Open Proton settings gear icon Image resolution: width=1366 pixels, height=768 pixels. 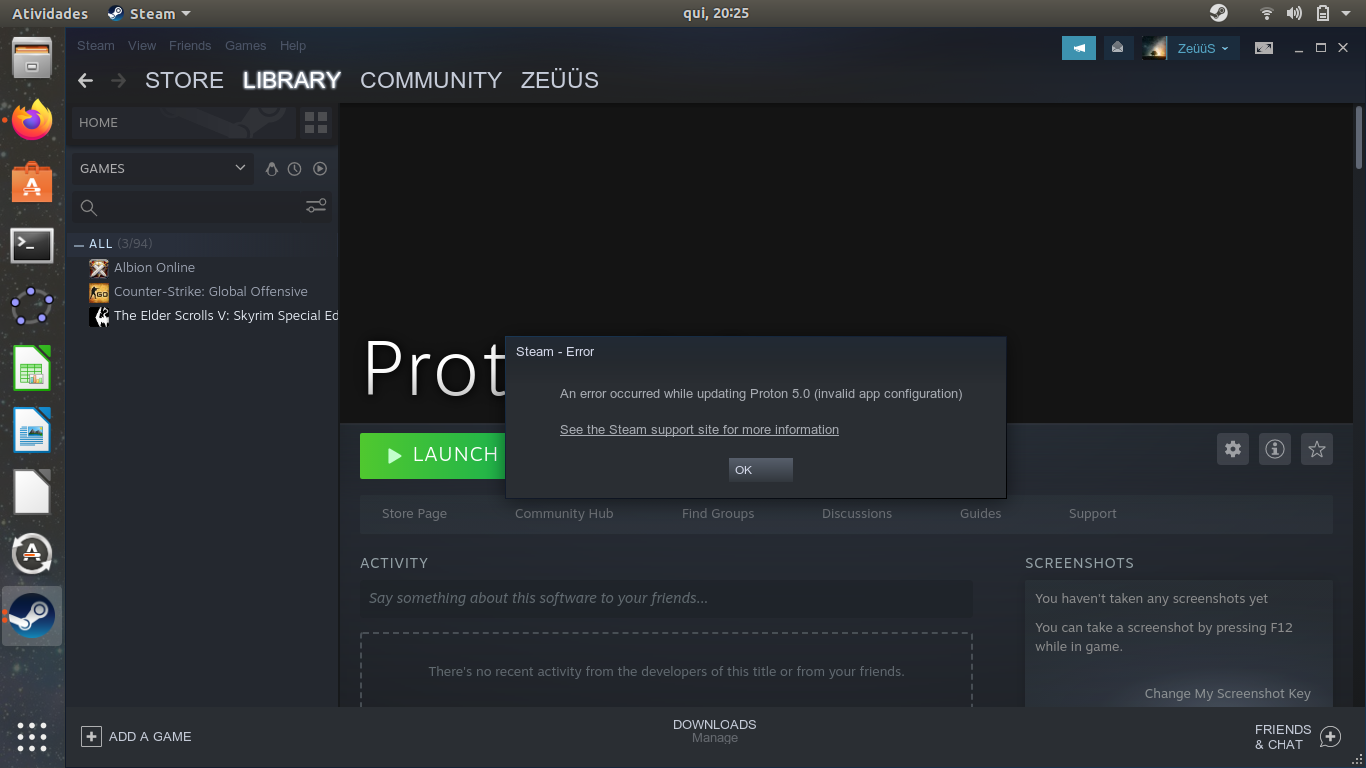(x=1233, y=449)
